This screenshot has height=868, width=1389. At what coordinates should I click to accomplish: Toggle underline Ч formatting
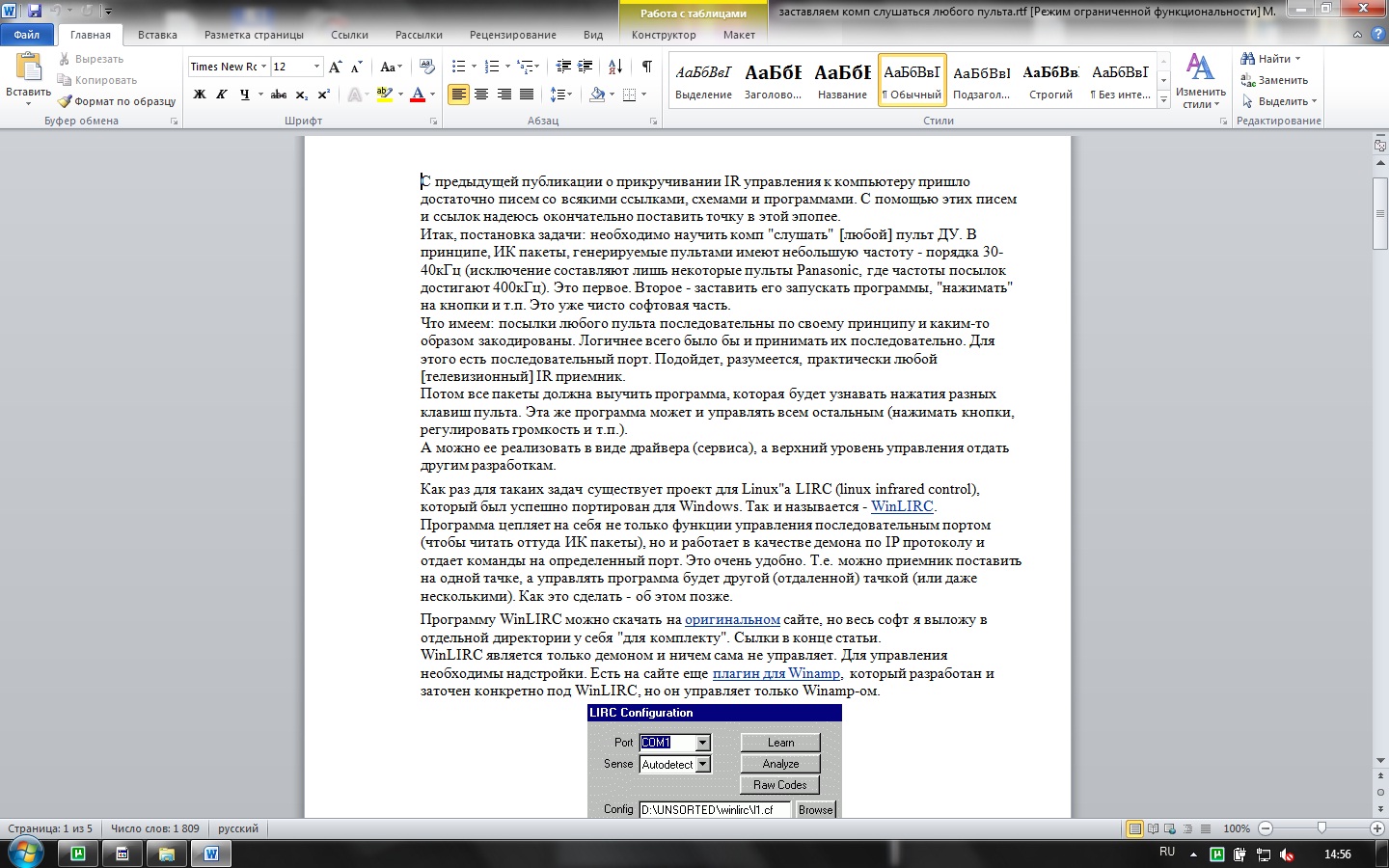coord(244,95)
